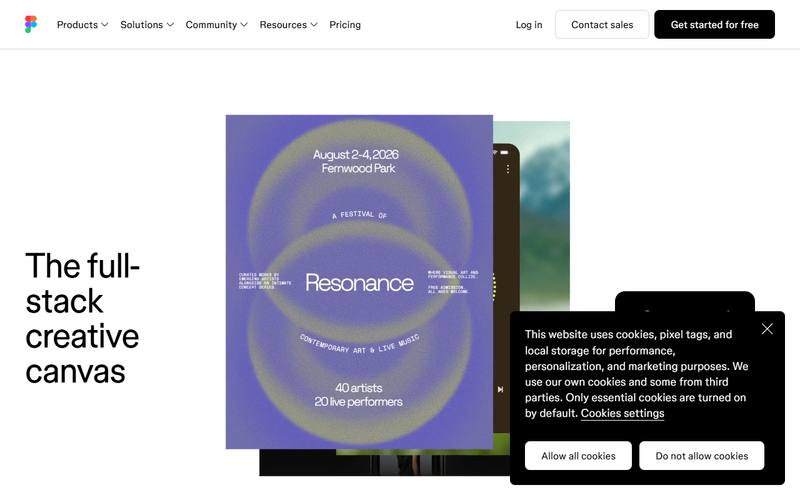The image size is (800, 500).
Task: Click the headline 'The full-stack creative canvas'
Action: [83, 318]
